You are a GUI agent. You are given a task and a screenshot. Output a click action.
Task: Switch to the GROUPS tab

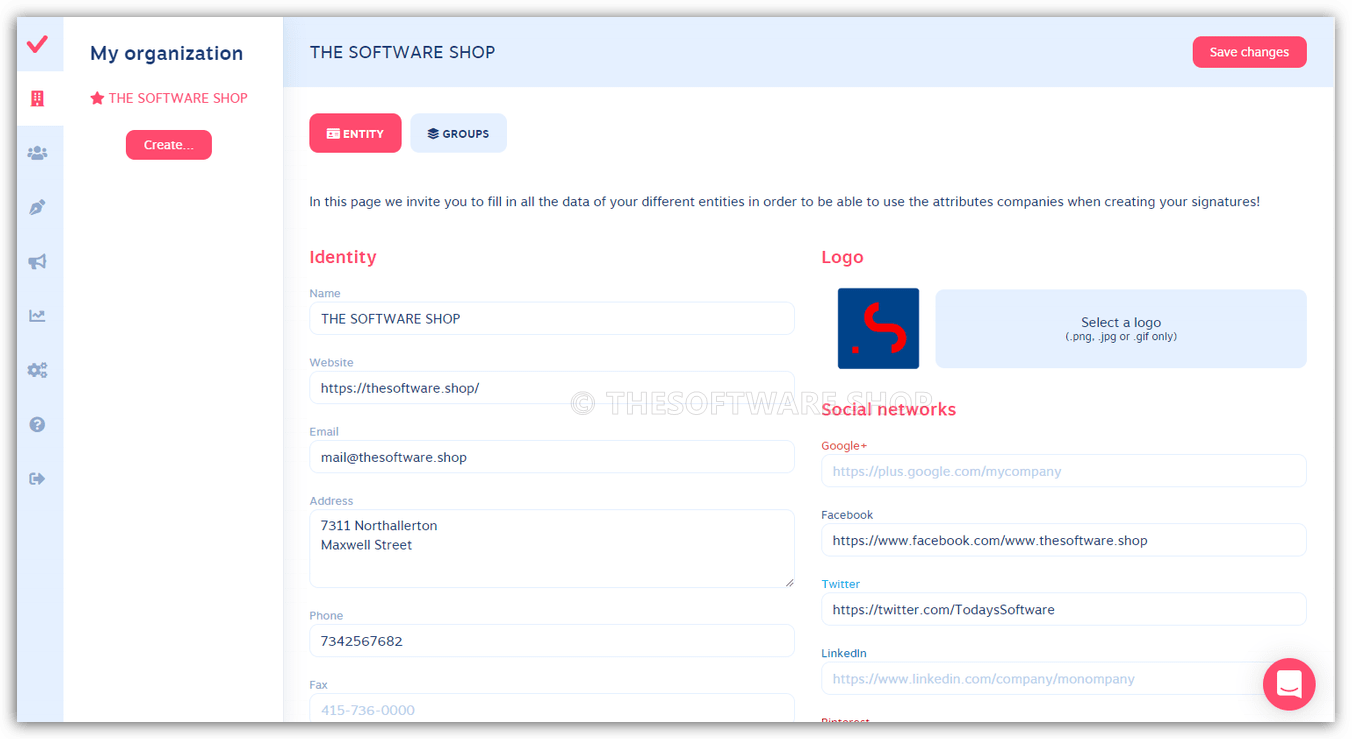[458, 132]
